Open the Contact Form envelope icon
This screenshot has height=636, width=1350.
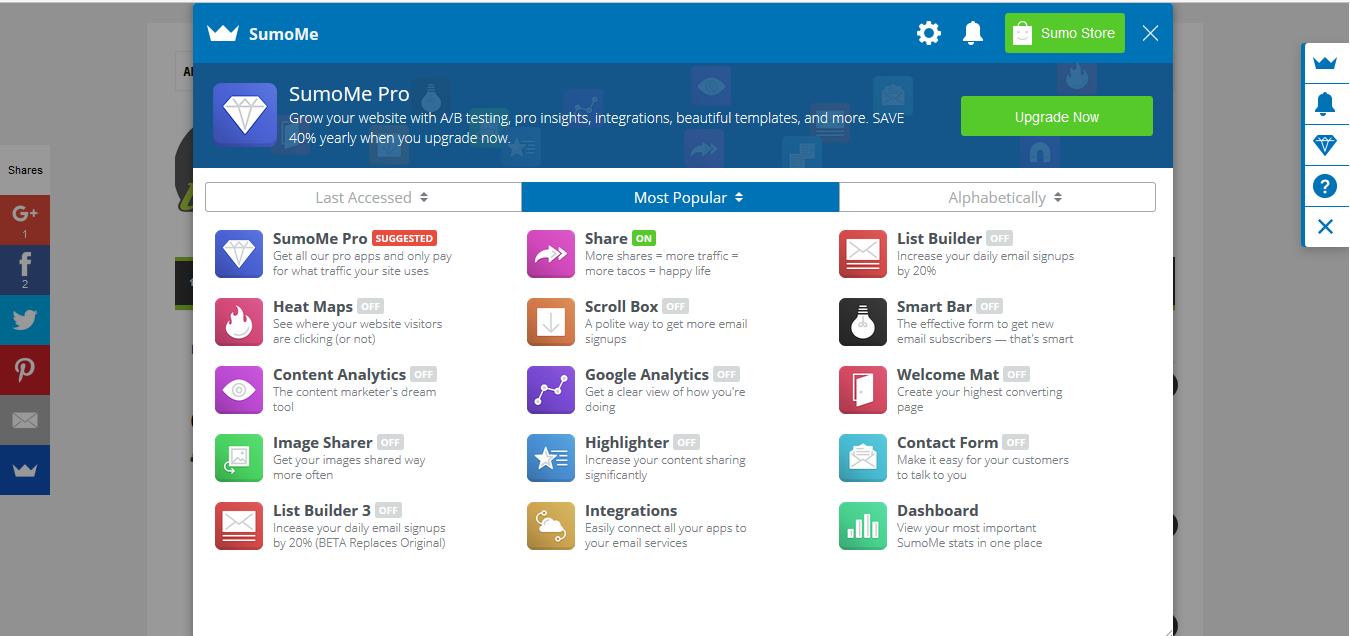tap(863, 458)
